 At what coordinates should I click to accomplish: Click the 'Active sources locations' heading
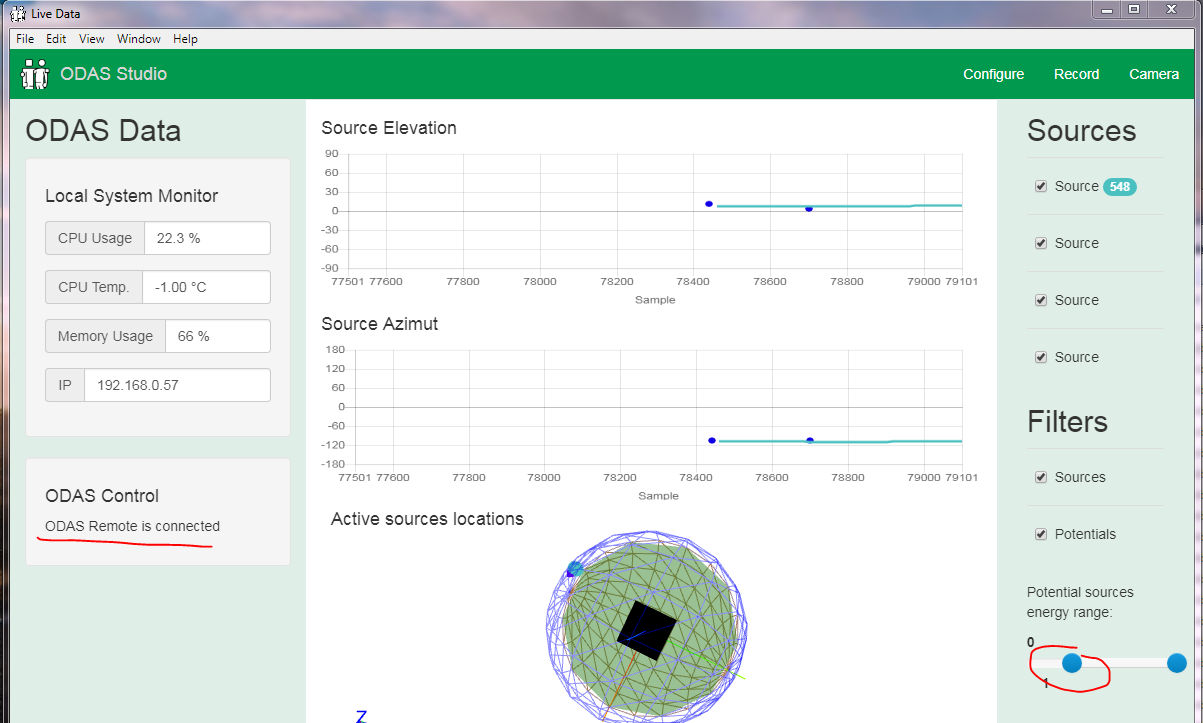click(x=427, y=519)
